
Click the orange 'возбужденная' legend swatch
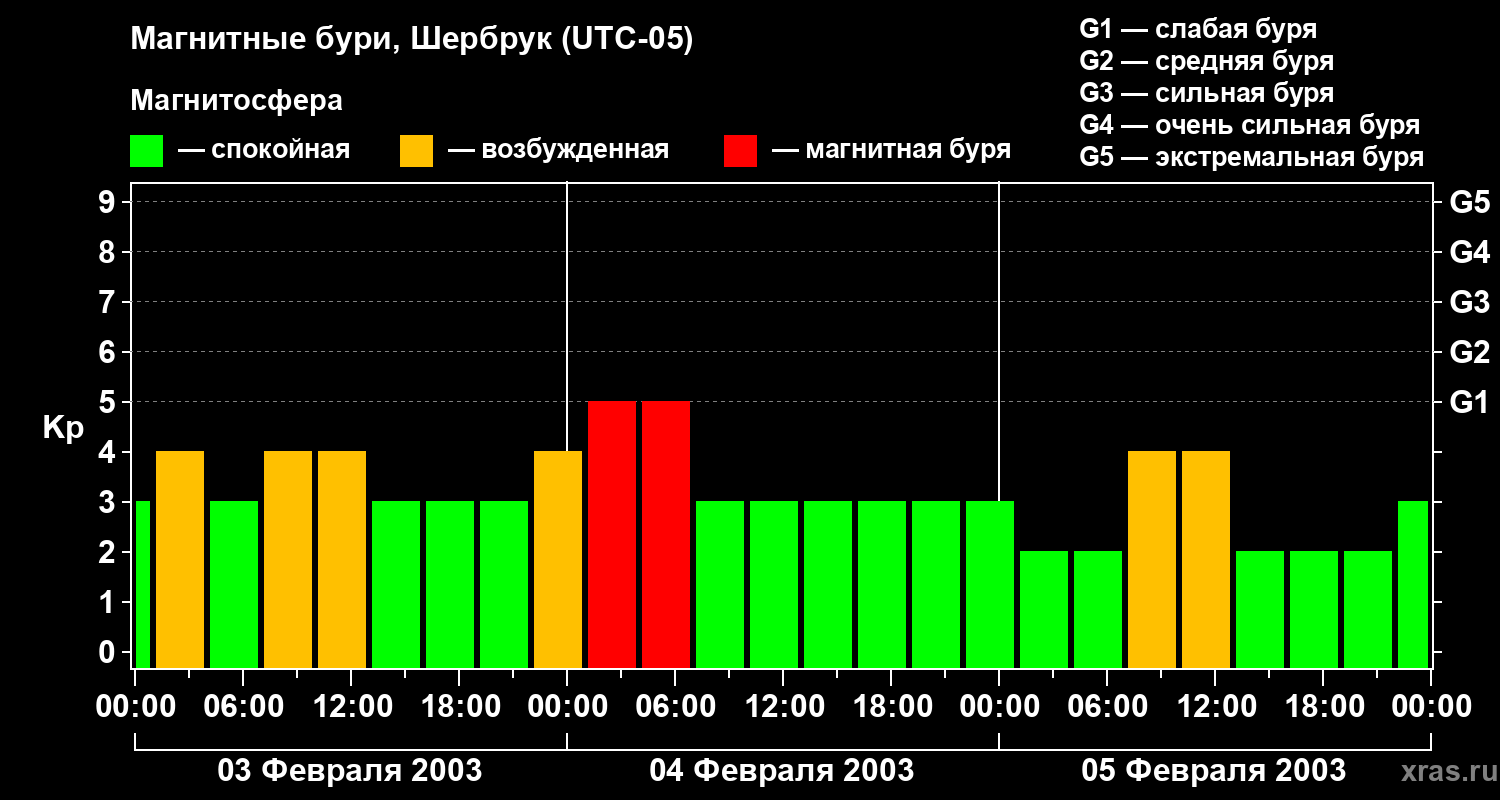pyautogui.click(x=416, y=150)
